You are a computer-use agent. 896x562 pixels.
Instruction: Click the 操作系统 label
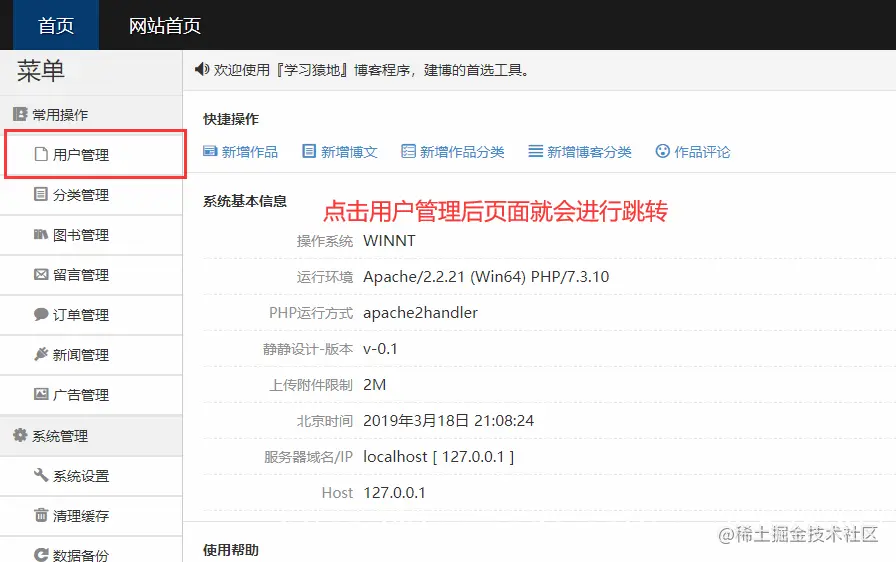[x=325, y=242]
